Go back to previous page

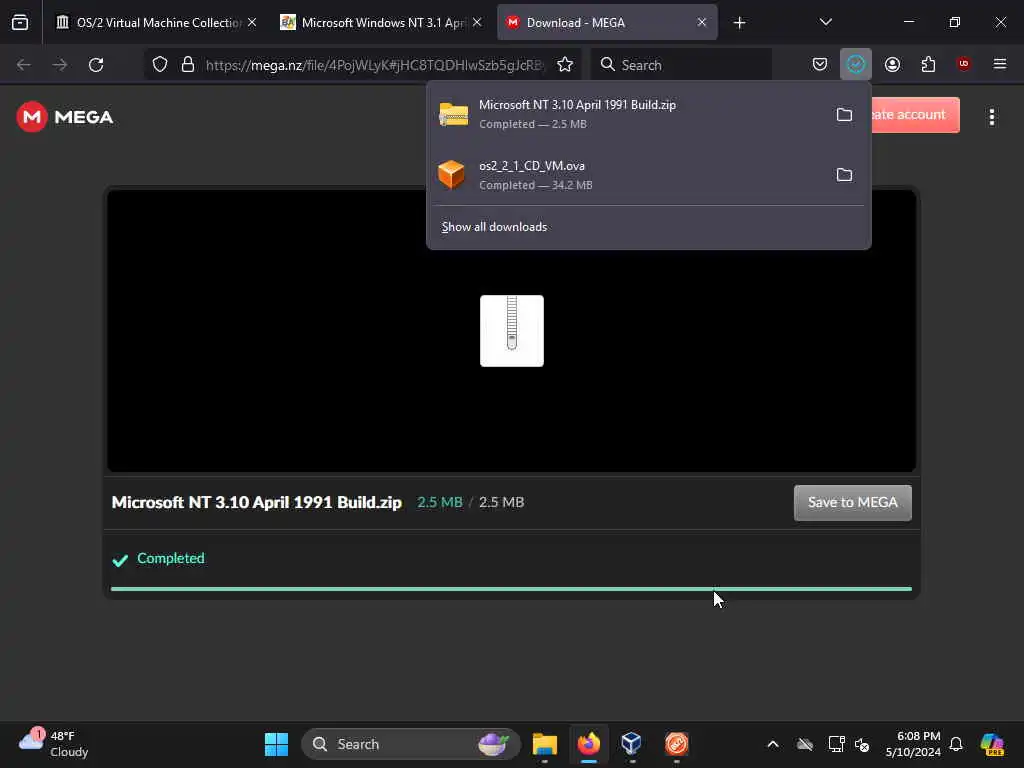point(24,65)
